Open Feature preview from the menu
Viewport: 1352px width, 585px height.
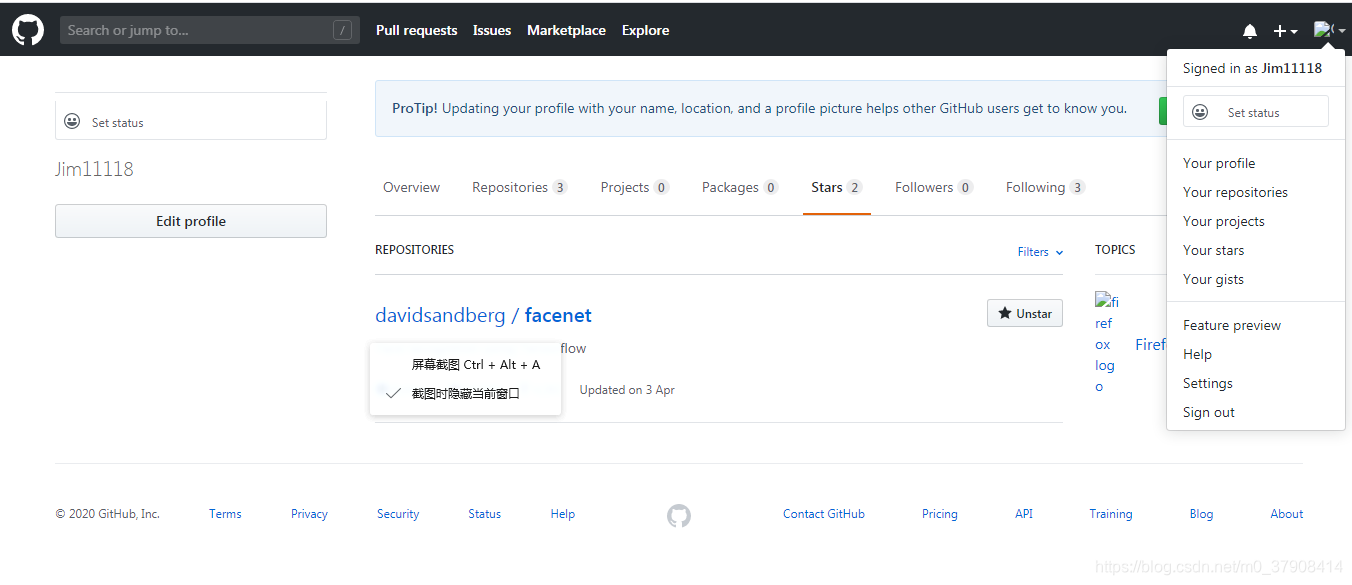[x=1232, y=325]
